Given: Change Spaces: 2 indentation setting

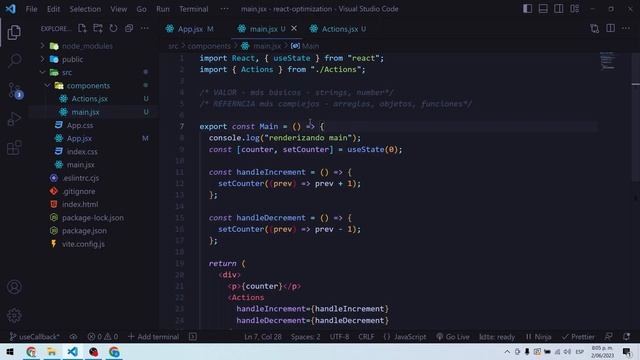Looking at the screenshot, I should coord(306,337).
